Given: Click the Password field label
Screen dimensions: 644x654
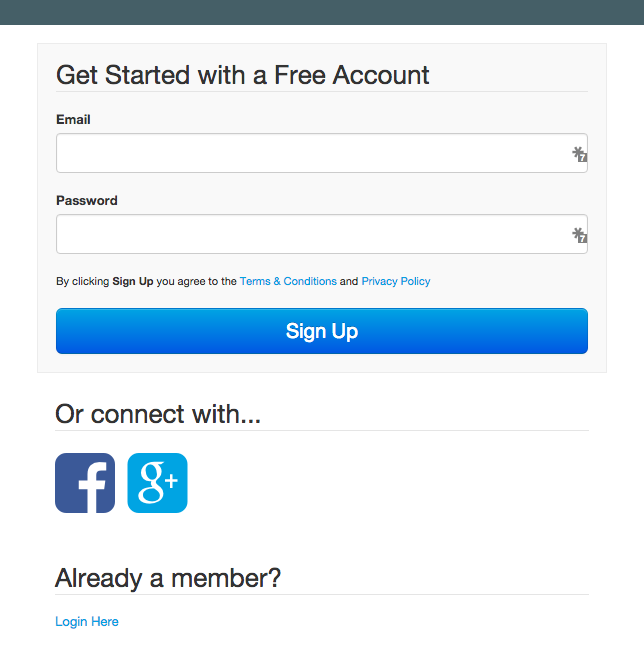Looking at the screenshot, I should (x=87, y=200).
